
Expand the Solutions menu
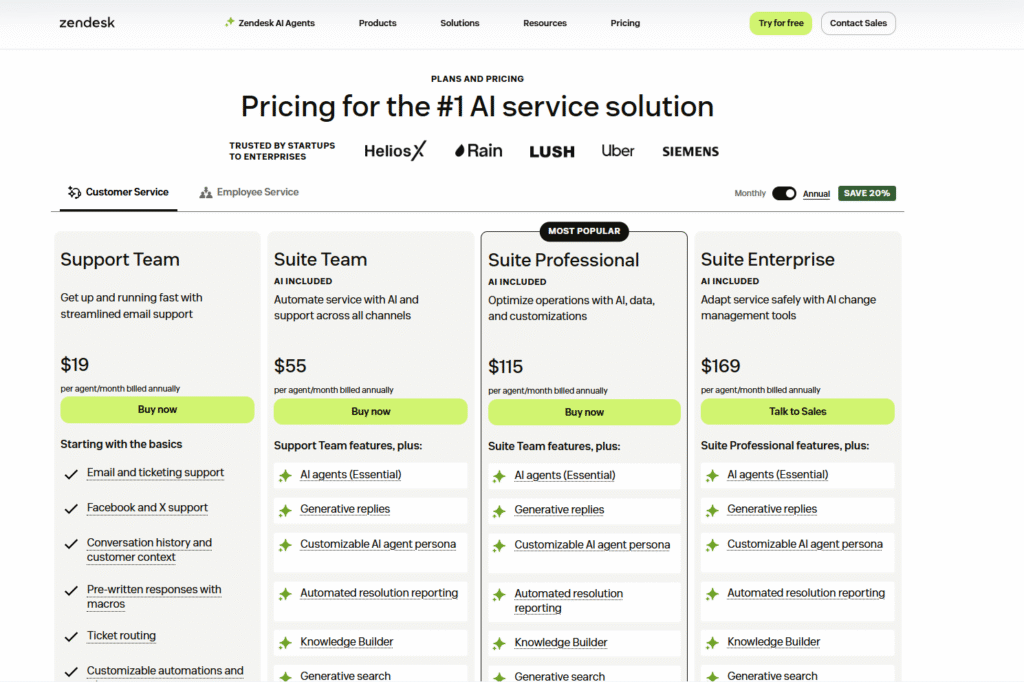click(459, 22)
